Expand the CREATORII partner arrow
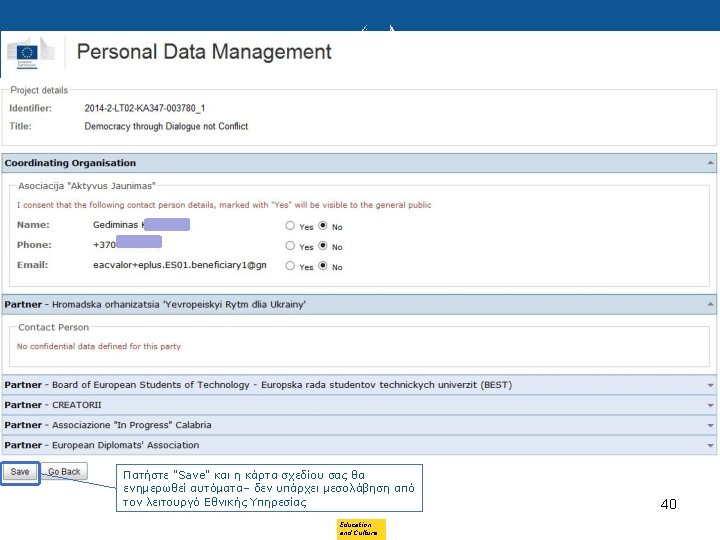Screen dimensions: 720x540 click(x=710, y=405)
